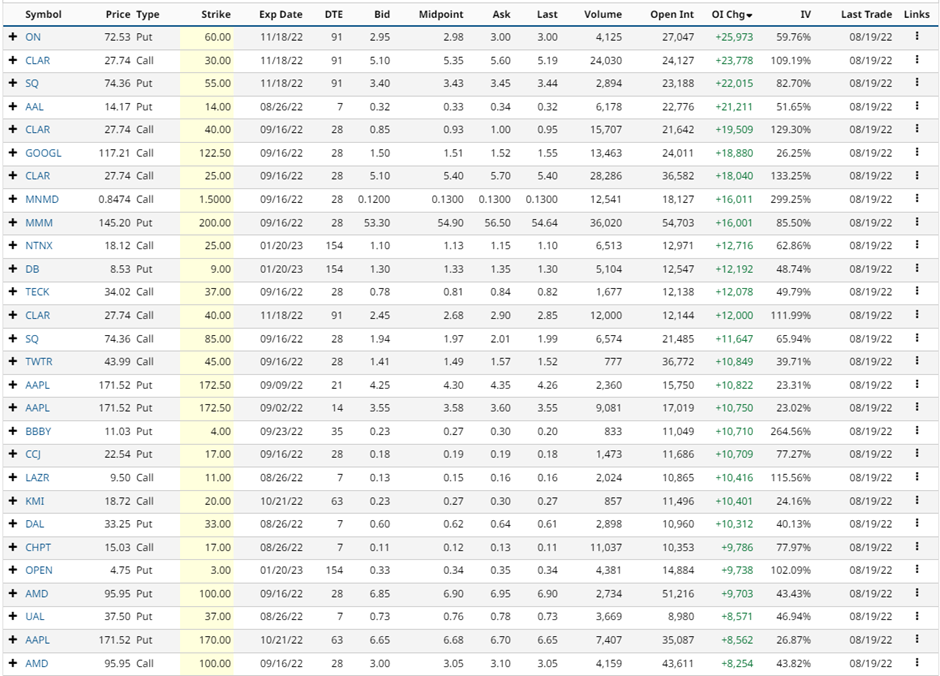The image size is (940, 676).
Task: Sort by the Symbol column header
Action: (x=43, y=14)
